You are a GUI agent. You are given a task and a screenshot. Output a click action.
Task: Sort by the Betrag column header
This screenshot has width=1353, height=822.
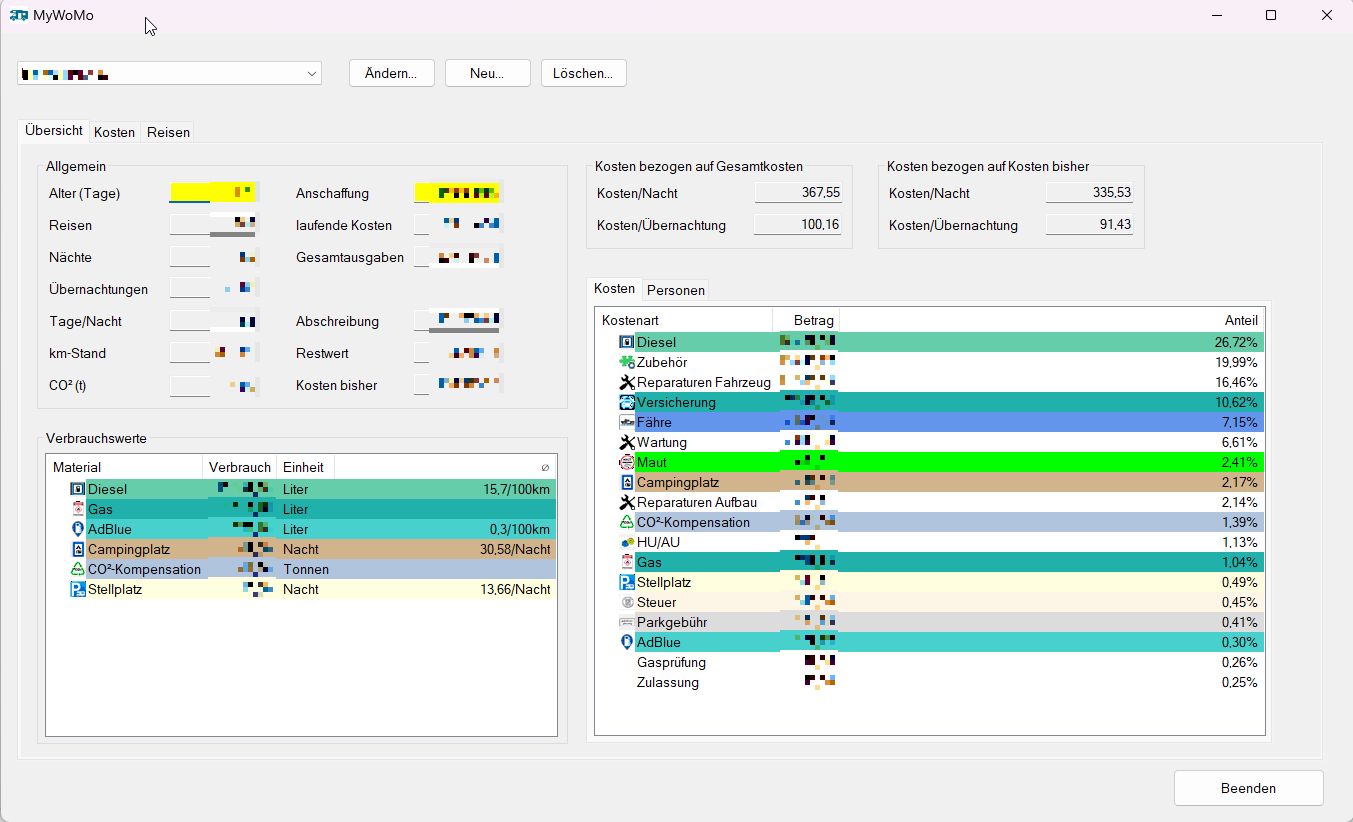tap(806, 320)
